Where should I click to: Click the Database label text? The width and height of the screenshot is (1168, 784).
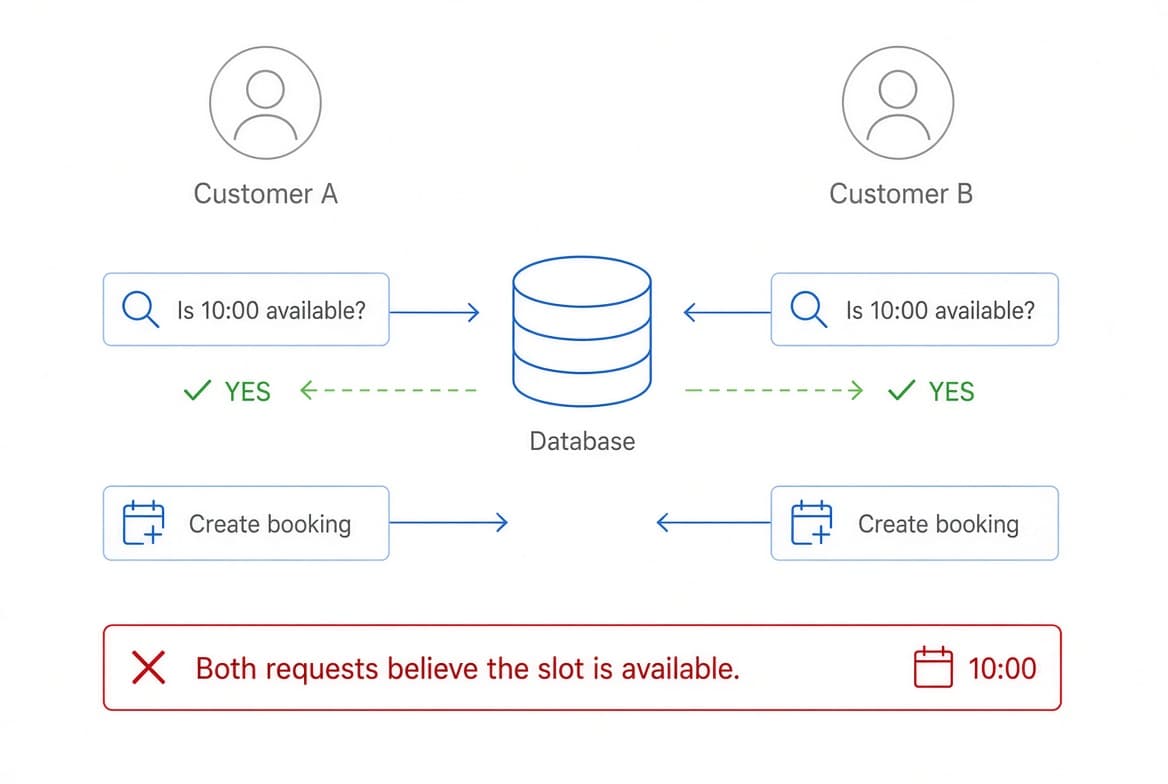coord(583,441)
